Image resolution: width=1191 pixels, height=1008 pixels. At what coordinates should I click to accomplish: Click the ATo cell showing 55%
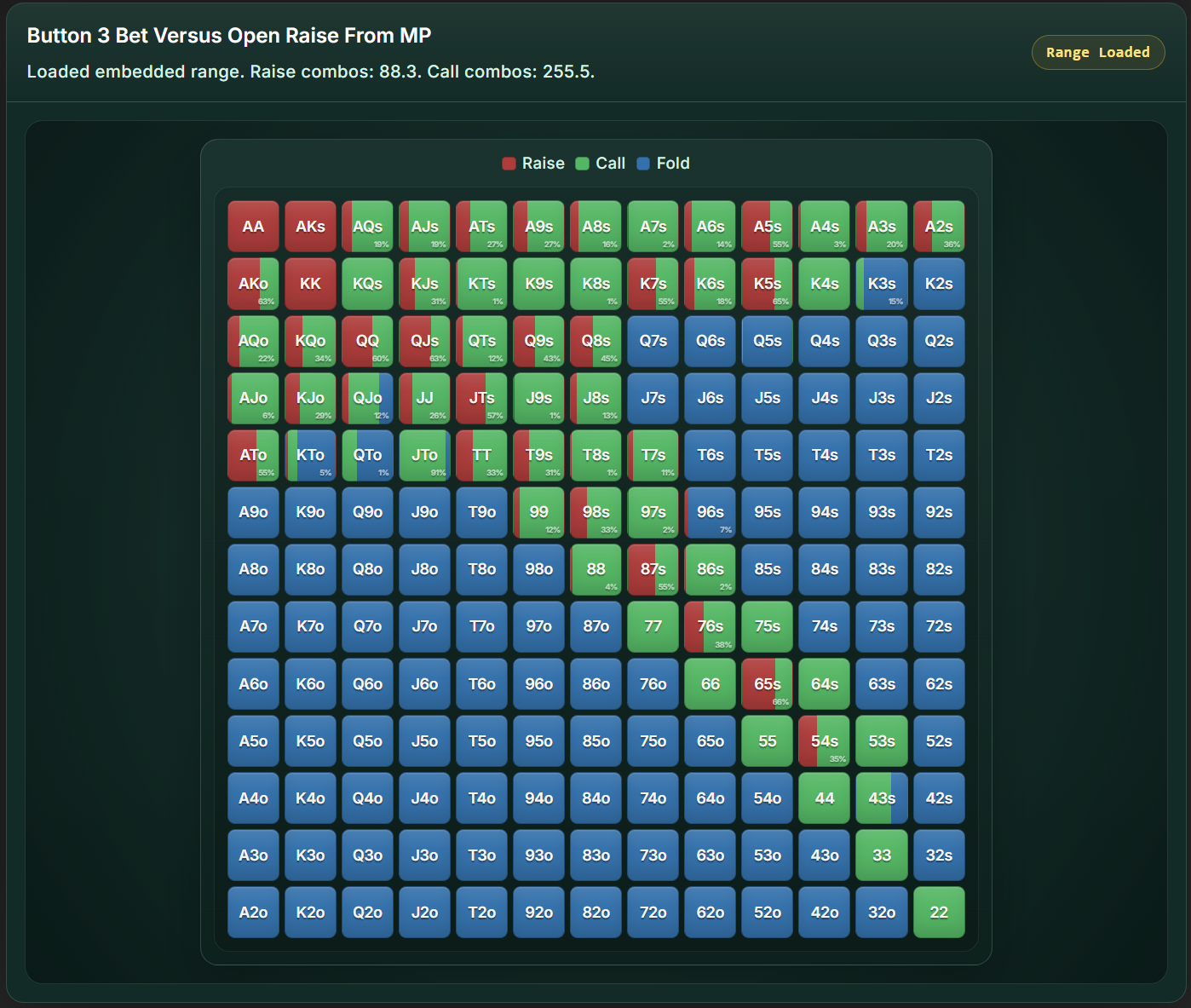(253, 455)
